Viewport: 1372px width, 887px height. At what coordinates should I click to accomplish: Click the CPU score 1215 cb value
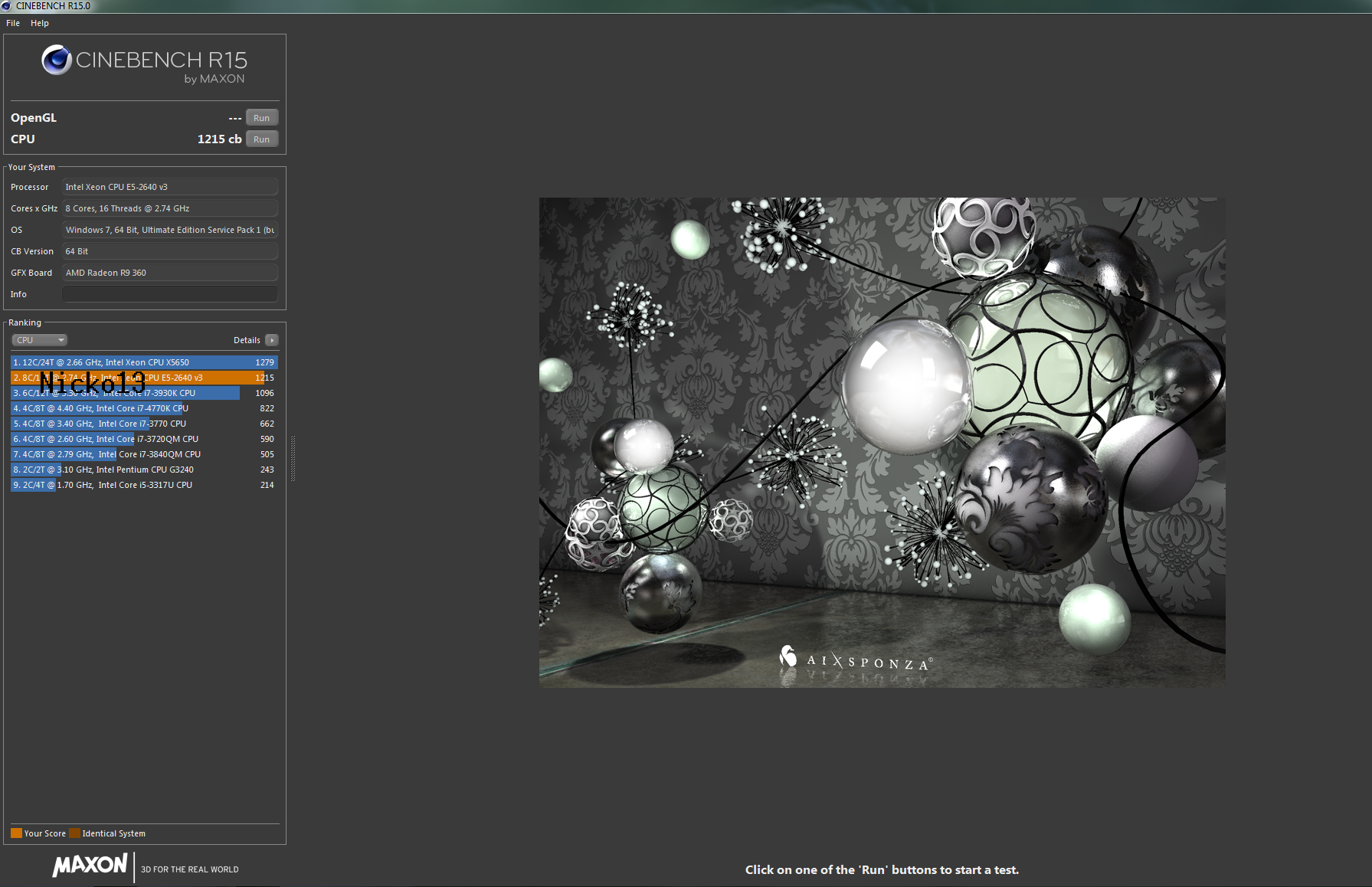219,139
